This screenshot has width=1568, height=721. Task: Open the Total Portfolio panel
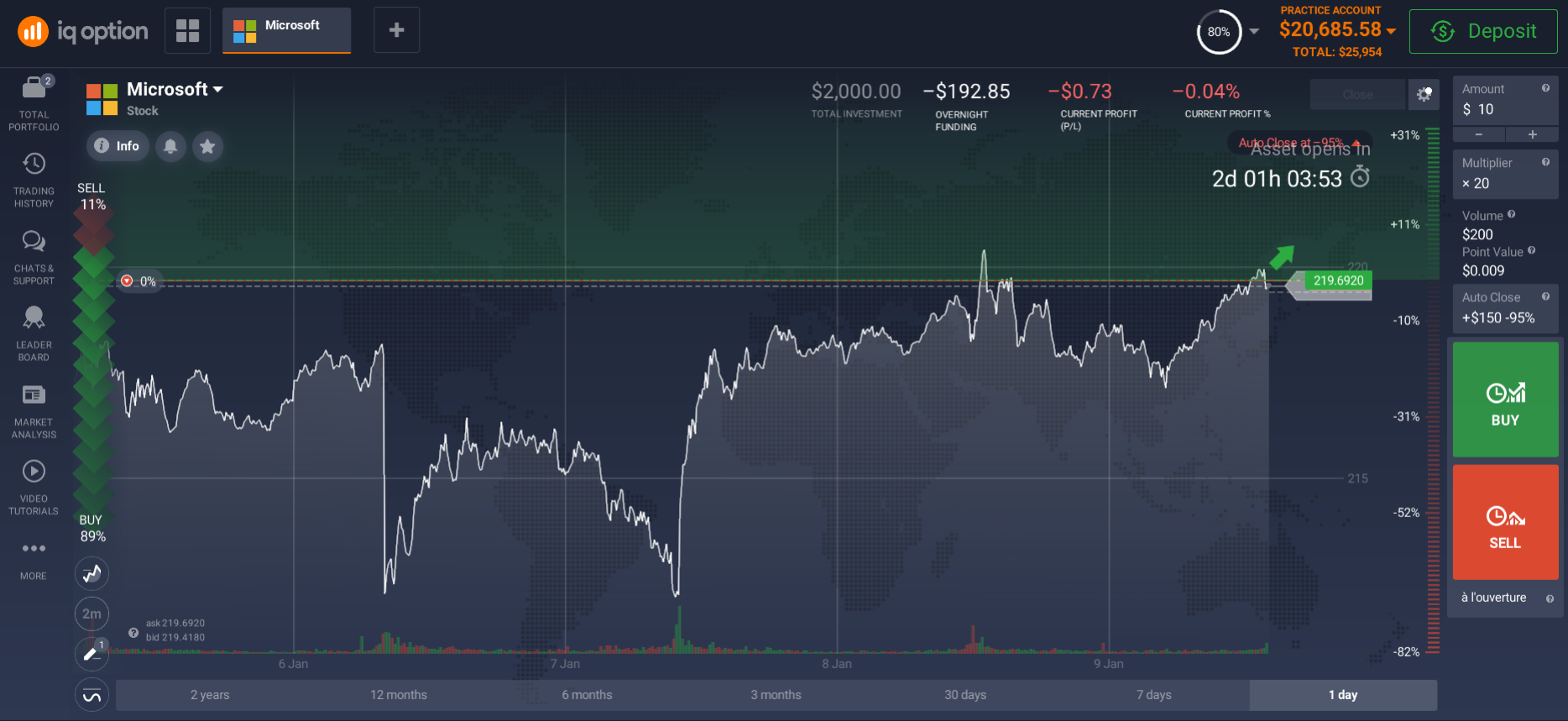[34, 104]
